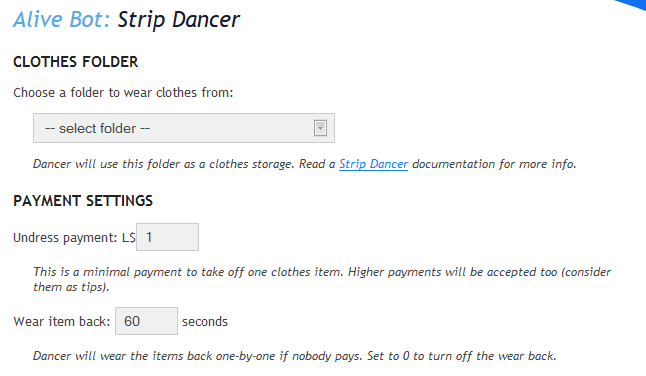Click the 'Wear item back:' label
Viewport: 646px width, 376px height.
(62, 321)
